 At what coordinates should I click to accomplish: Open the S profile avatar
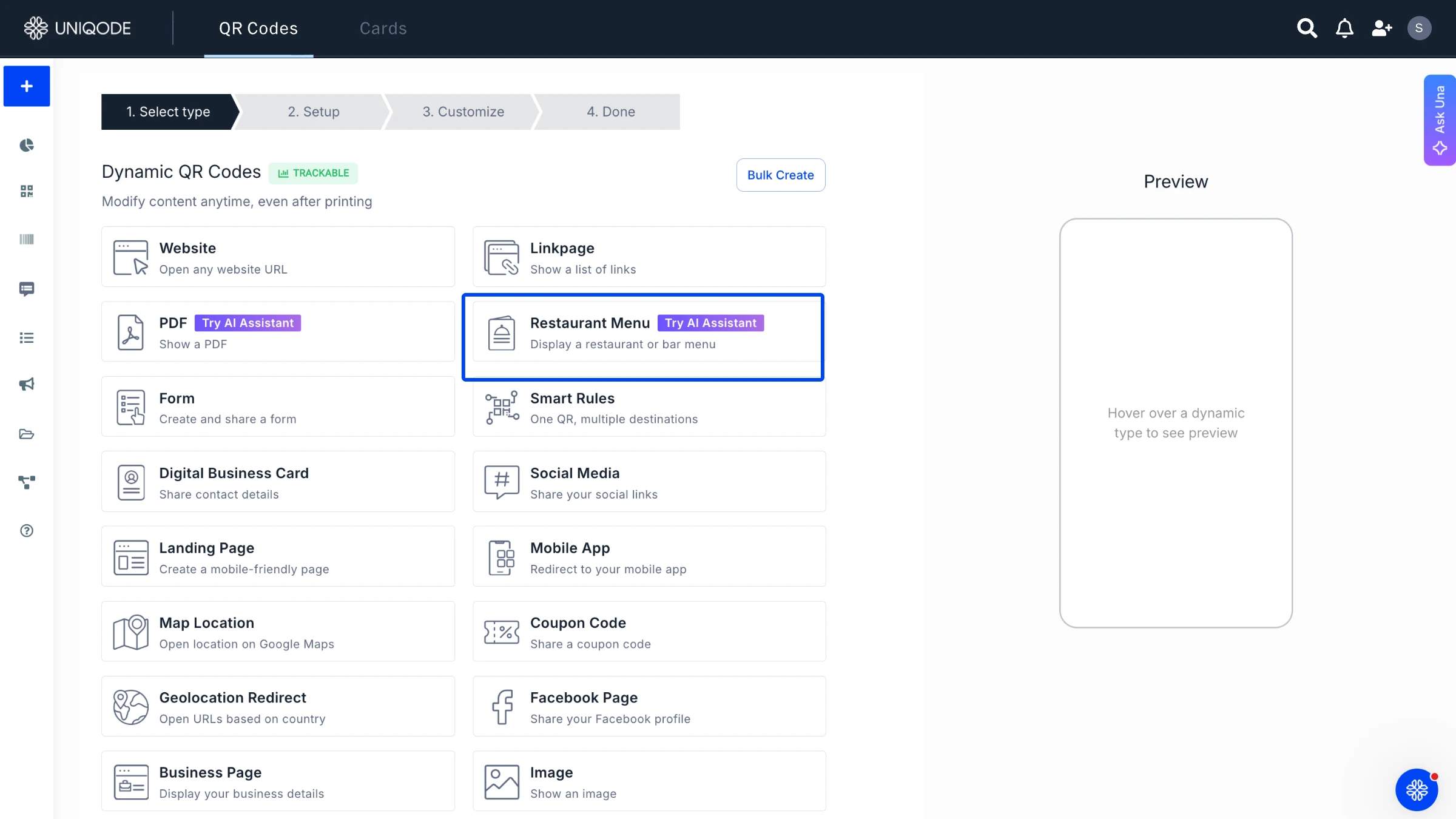tap(1419, 28)
